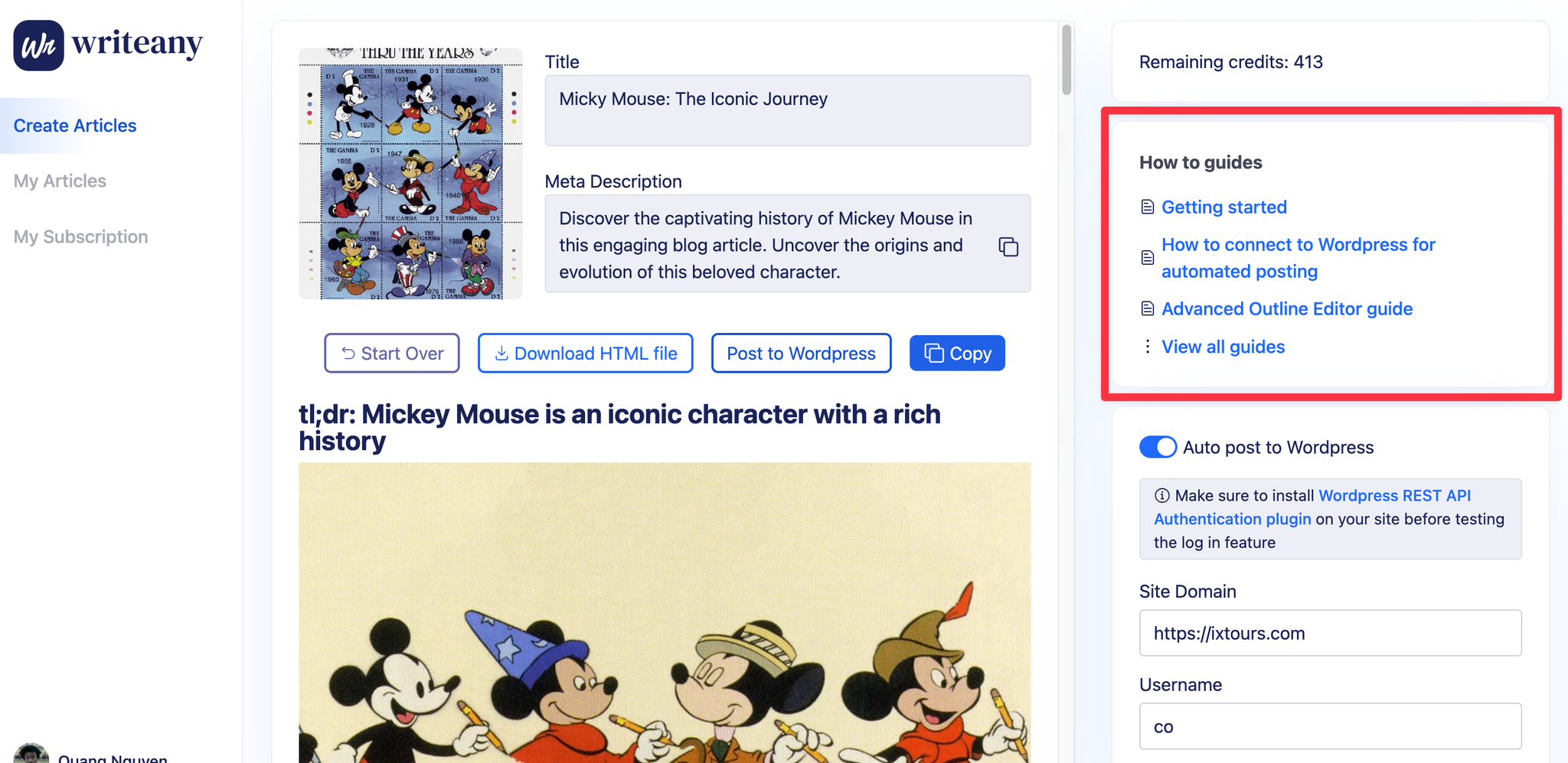
Task: Click the Title input field
Action: coord(787,110)
